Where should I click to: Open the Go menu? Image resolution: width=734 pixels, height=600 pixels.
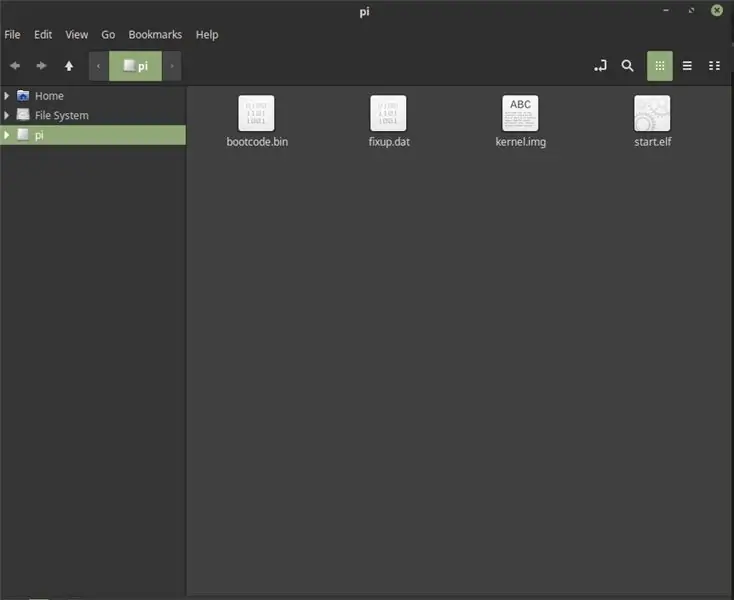click(108, 35)
